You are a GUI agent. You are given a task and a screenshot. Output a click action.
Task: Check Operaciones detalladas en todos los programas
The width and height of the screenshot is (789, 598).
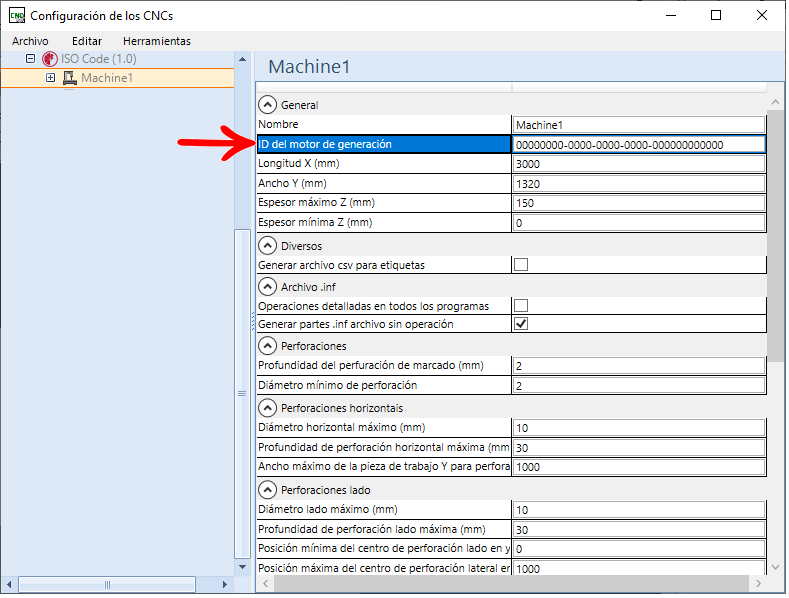point(521,306)
